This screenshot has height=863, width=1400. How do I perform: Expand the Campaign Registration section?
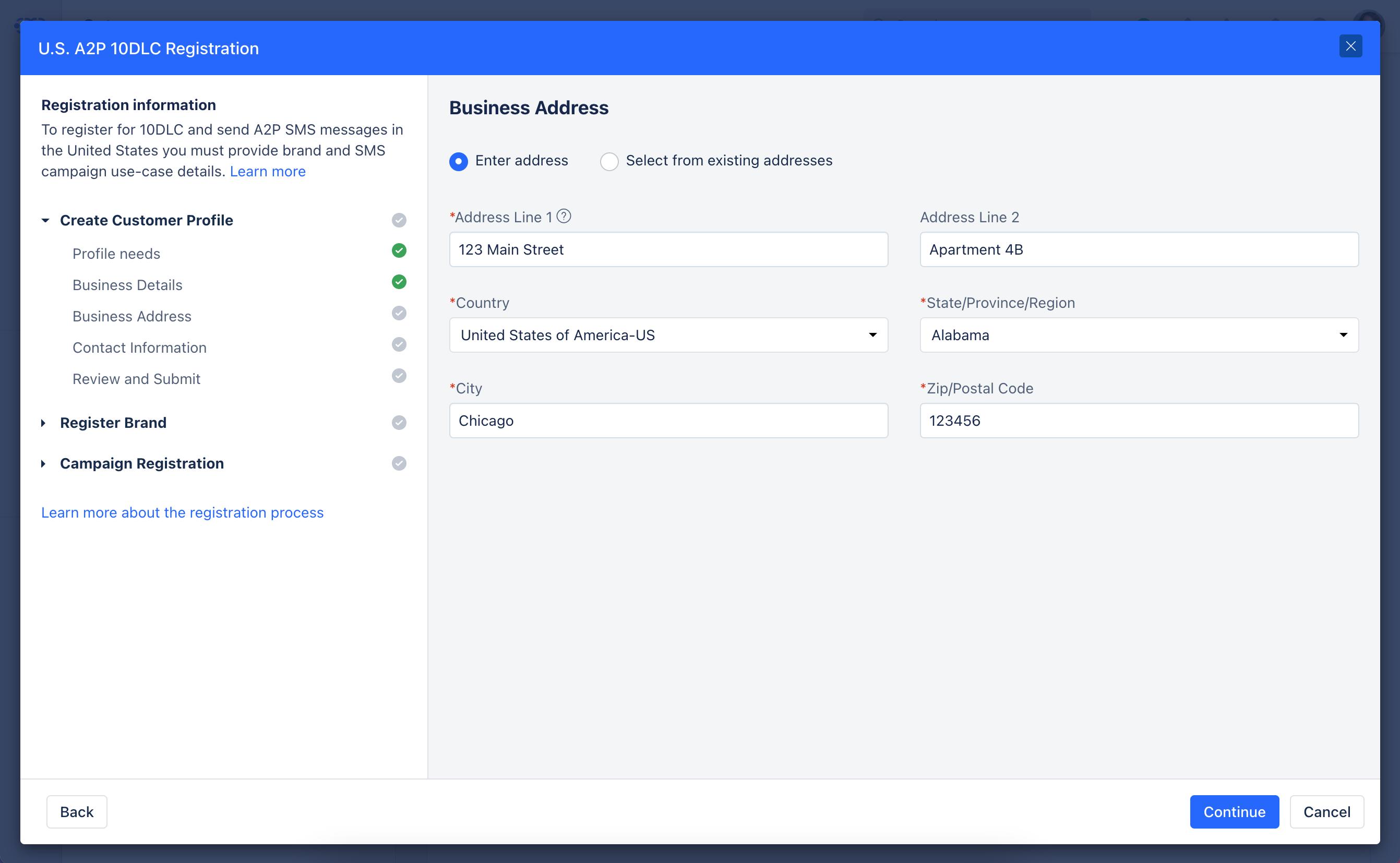43,463
